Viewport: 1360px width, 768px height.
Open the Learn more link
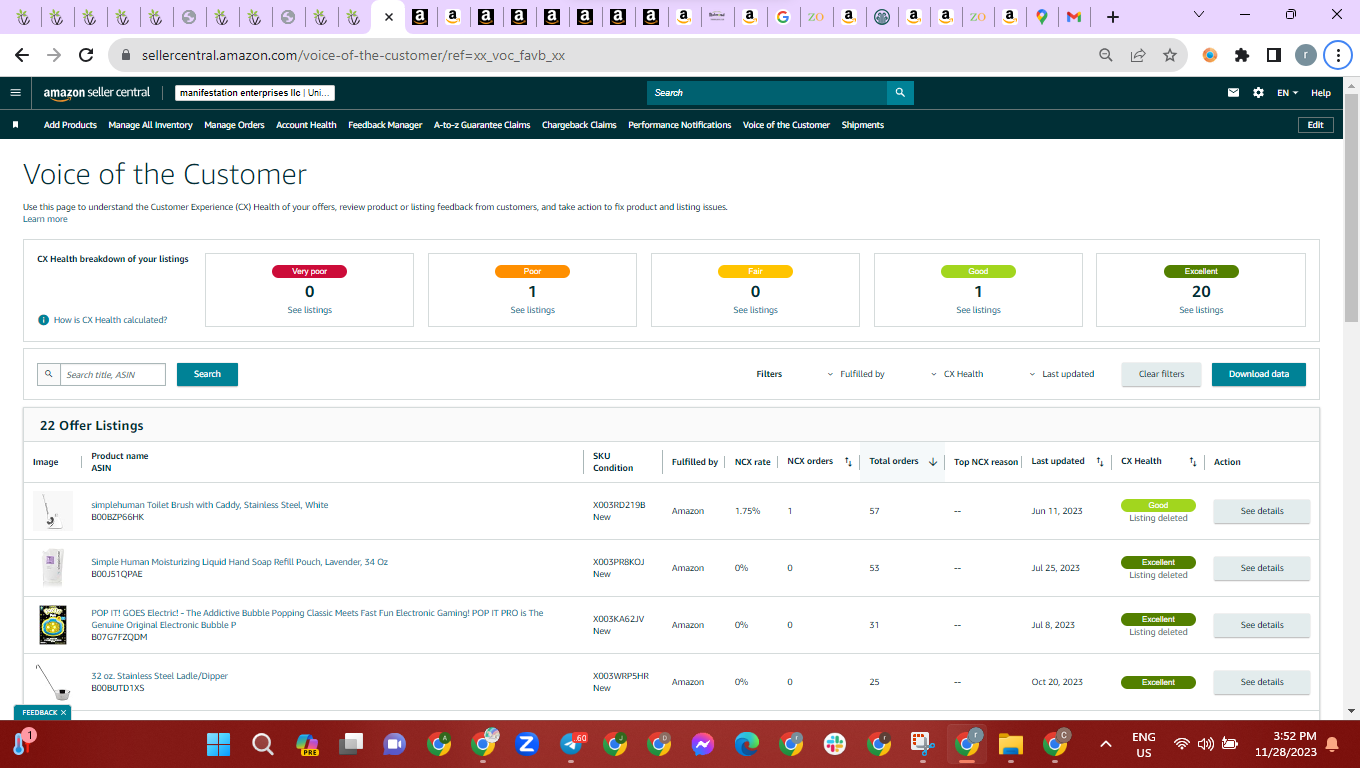45,219
